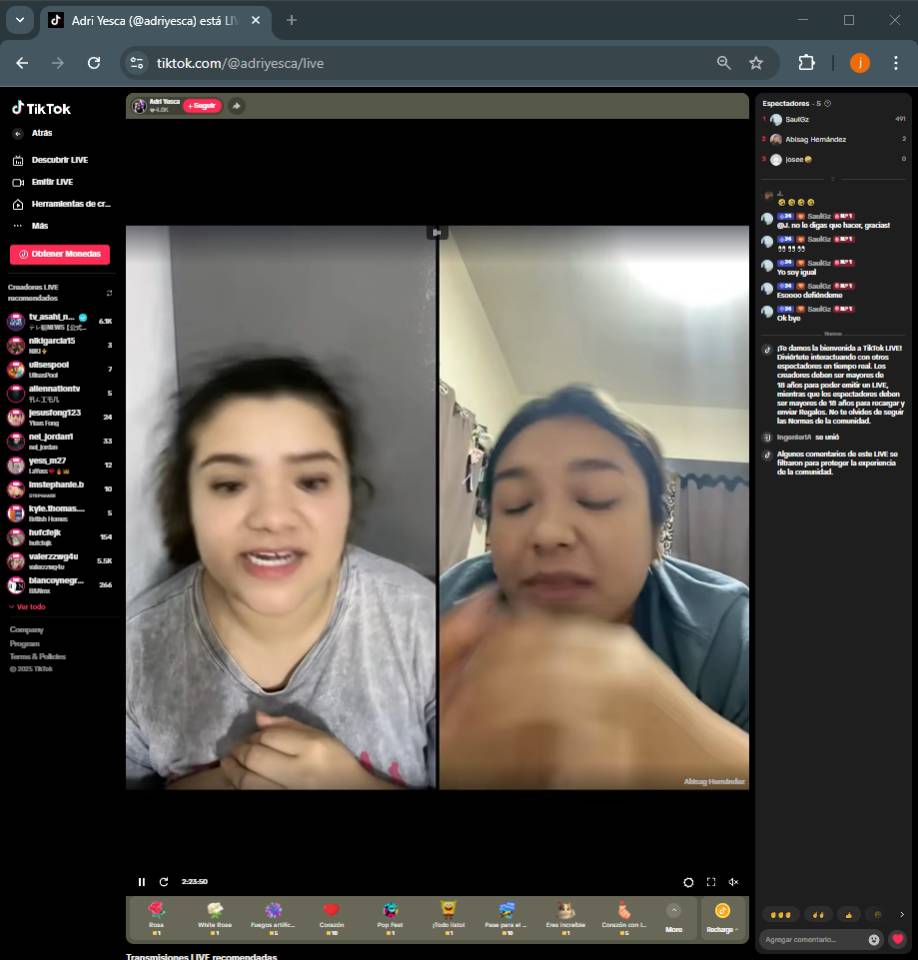Pause the live video
Image resolution: width=918 pixels, height=960 pixels.
tap(142, 882)
